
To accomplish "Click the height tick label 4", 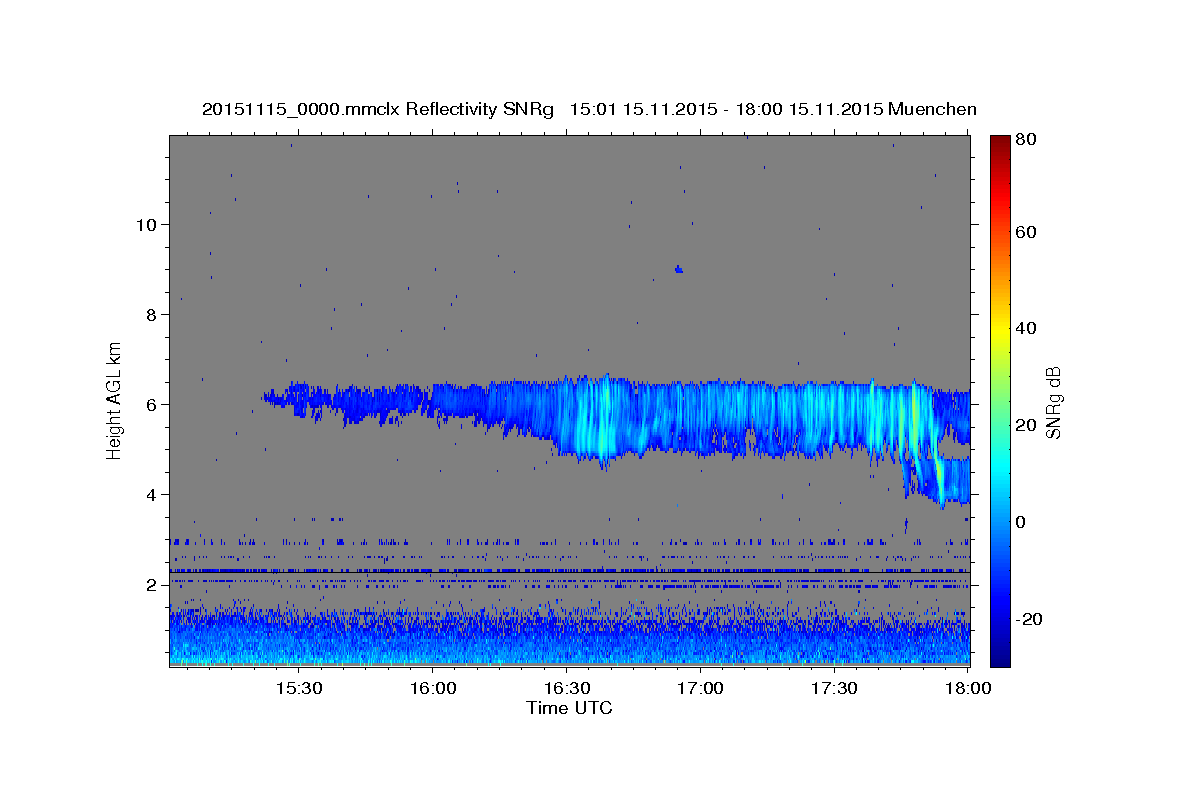I will pyautogui.click(x=149, y=494).
